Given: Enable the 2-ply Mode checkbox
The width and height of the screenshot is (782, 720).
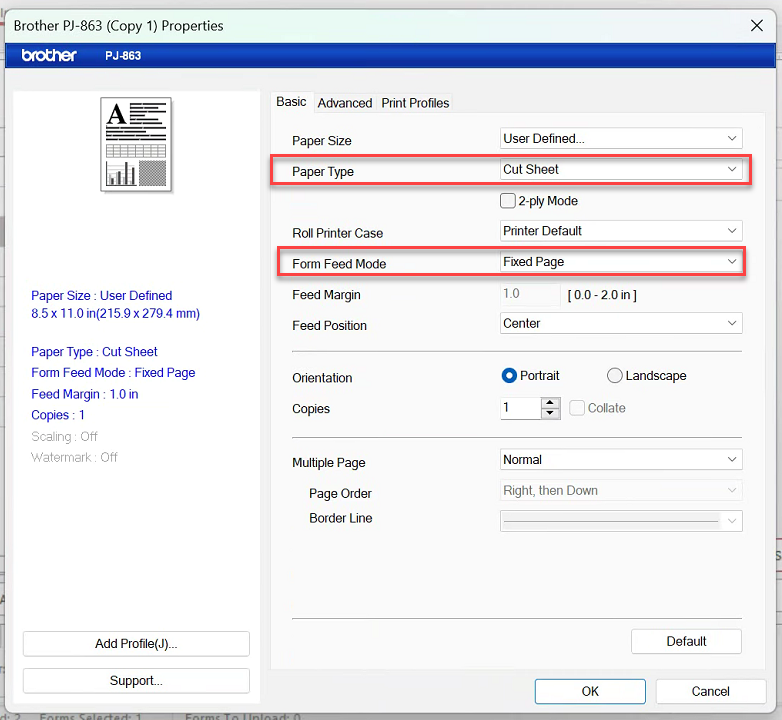Looking at the screenshot, I should point(508,201).
